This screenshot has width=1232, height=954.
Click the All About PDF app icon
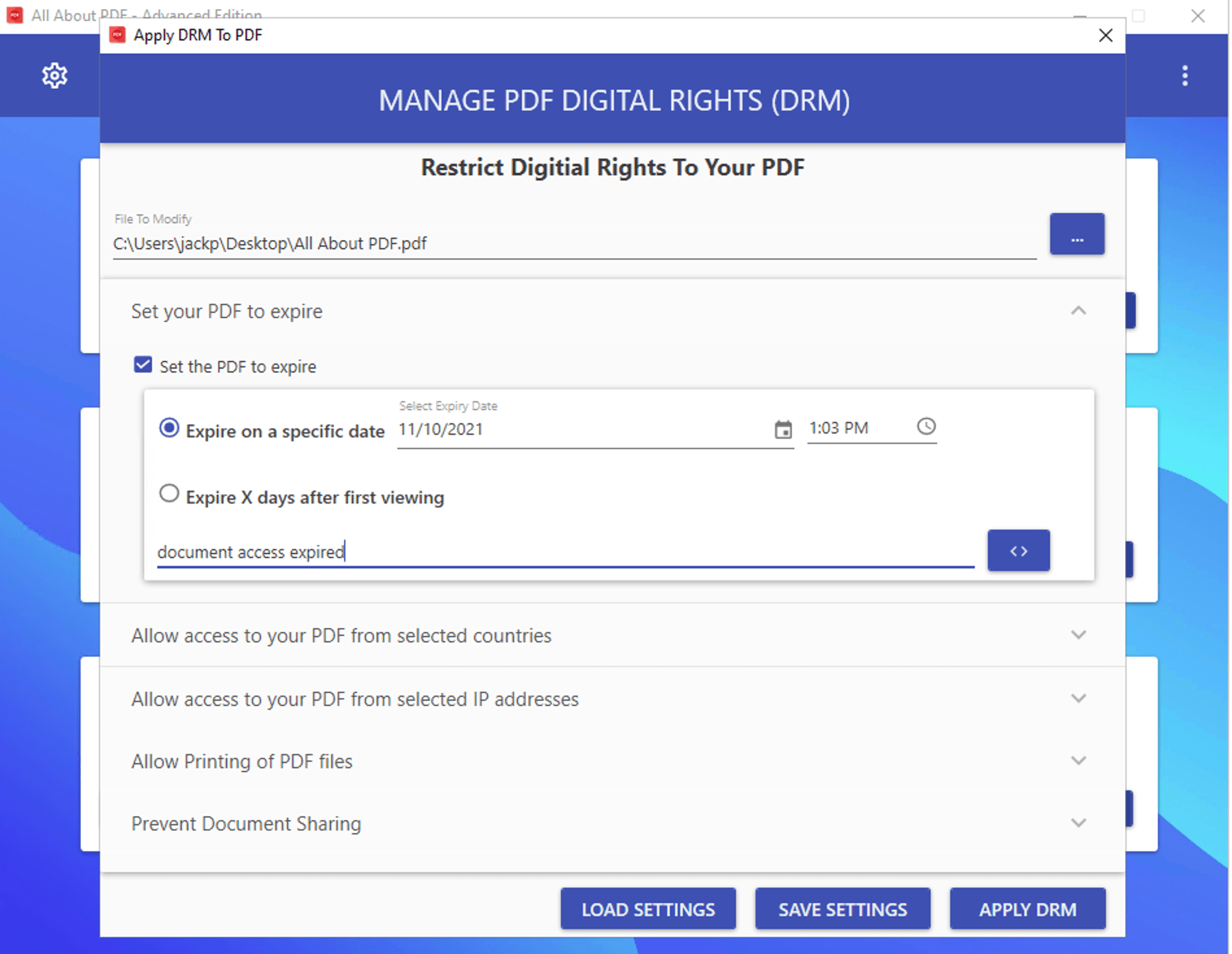coord(14,14)
